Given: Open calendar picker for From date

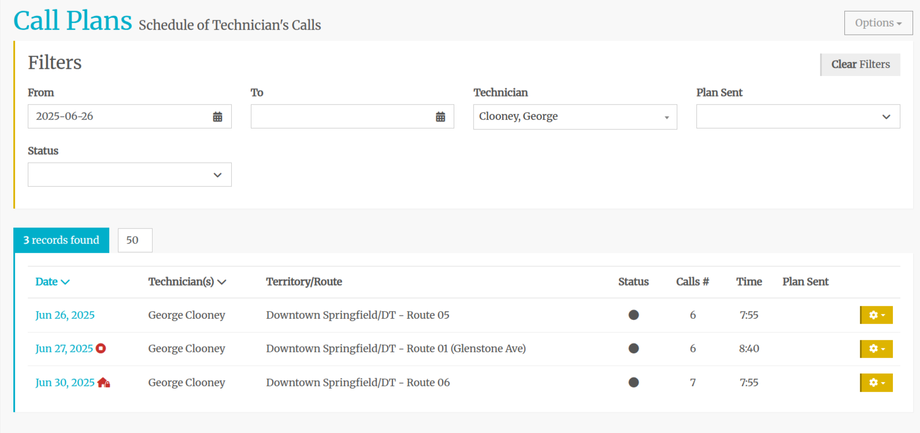Looking at the screenshot, I should (218, 117).
